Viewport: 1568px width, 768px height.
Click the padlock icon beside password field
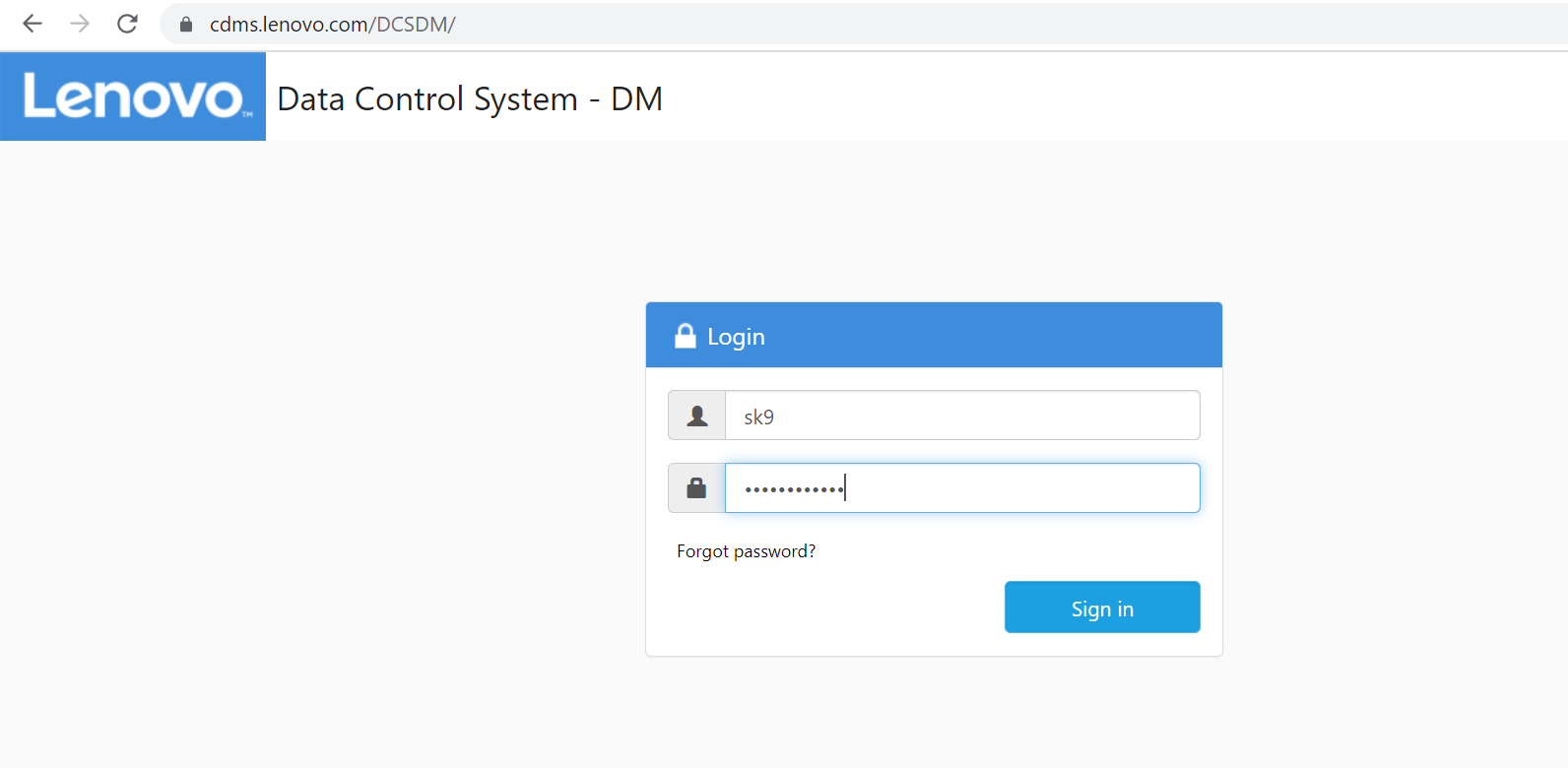pos(697,488)
